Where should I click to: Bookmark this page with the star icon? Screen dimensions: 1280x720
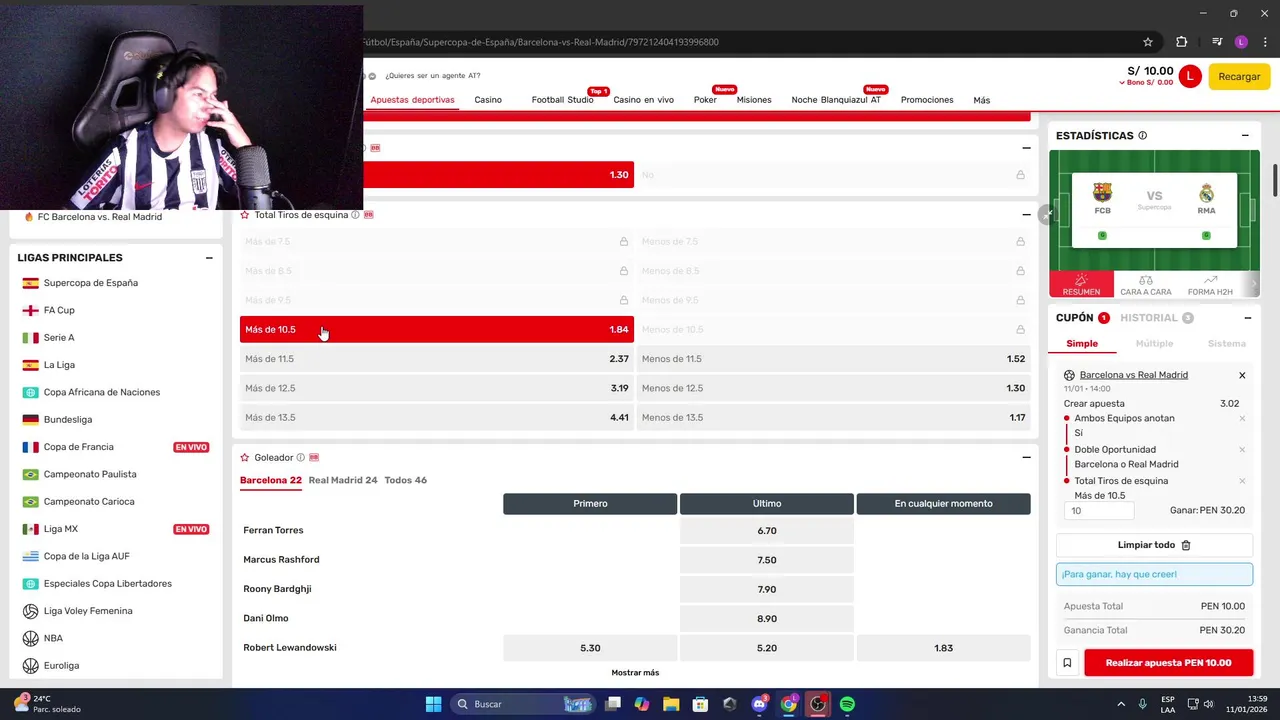coord(1148,42)
